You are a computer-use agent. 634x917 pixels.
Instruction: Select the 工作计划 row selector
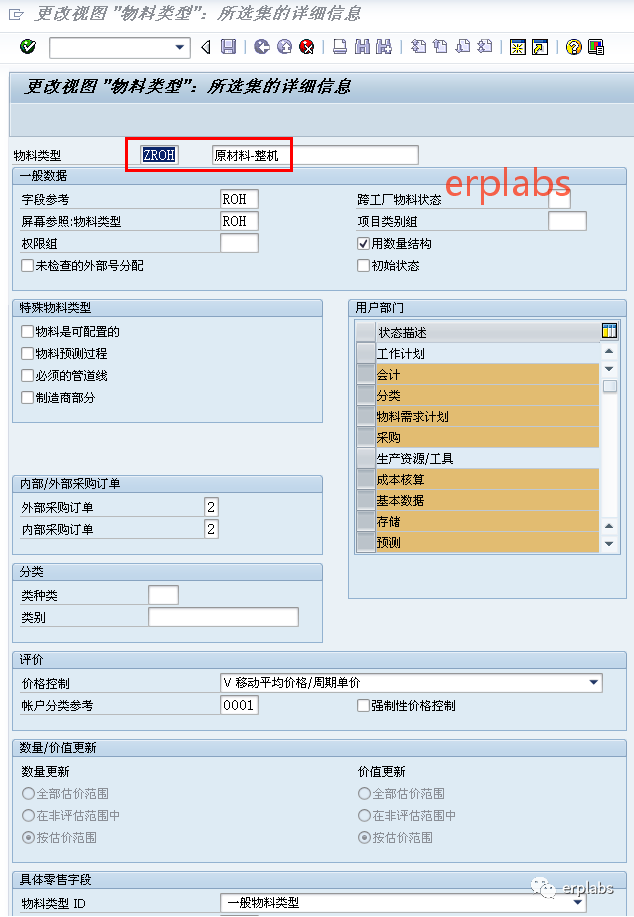click(x=366, y=353)
